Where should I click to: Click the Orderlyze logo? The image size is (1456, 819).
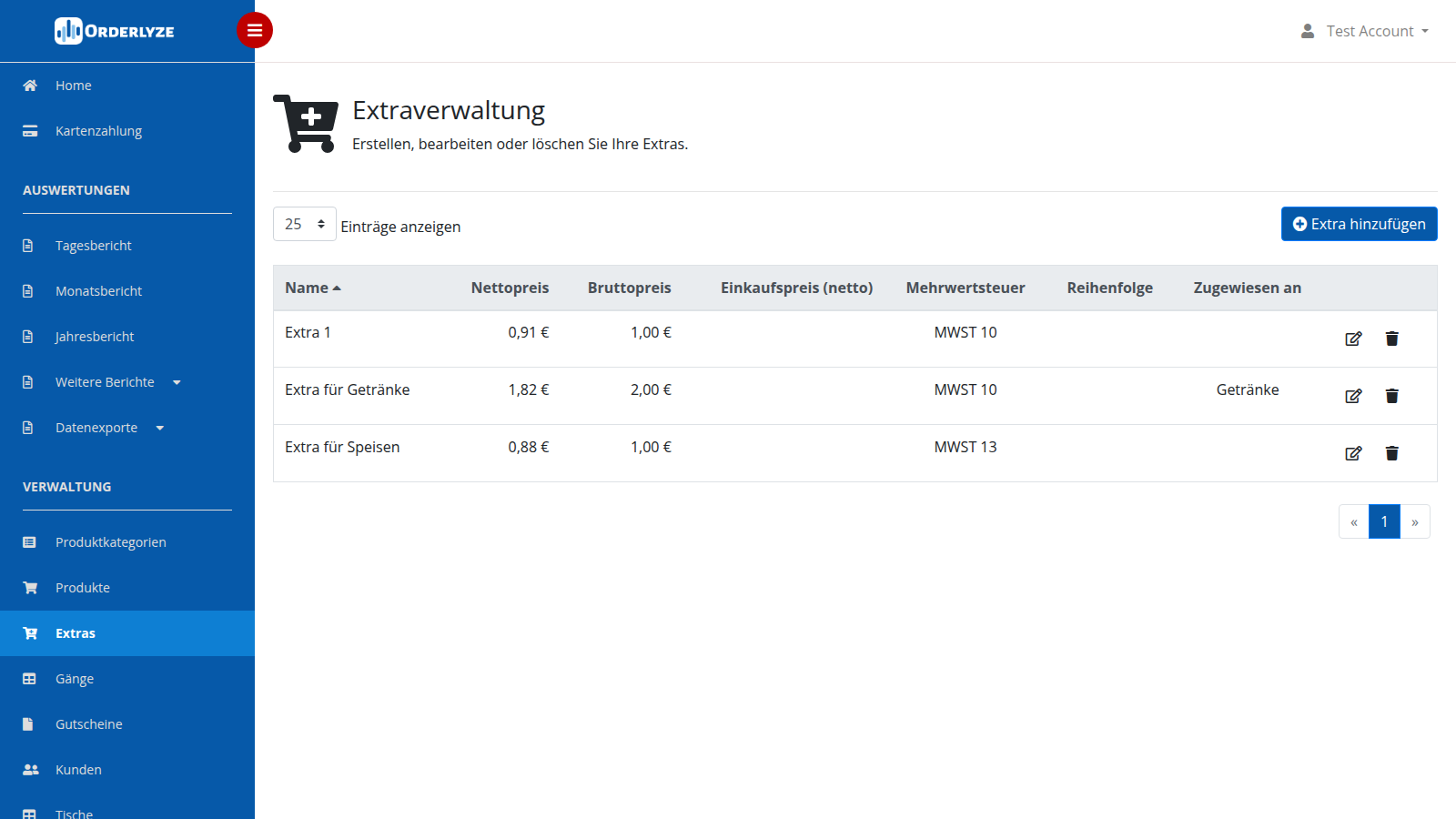click(115, 31)
